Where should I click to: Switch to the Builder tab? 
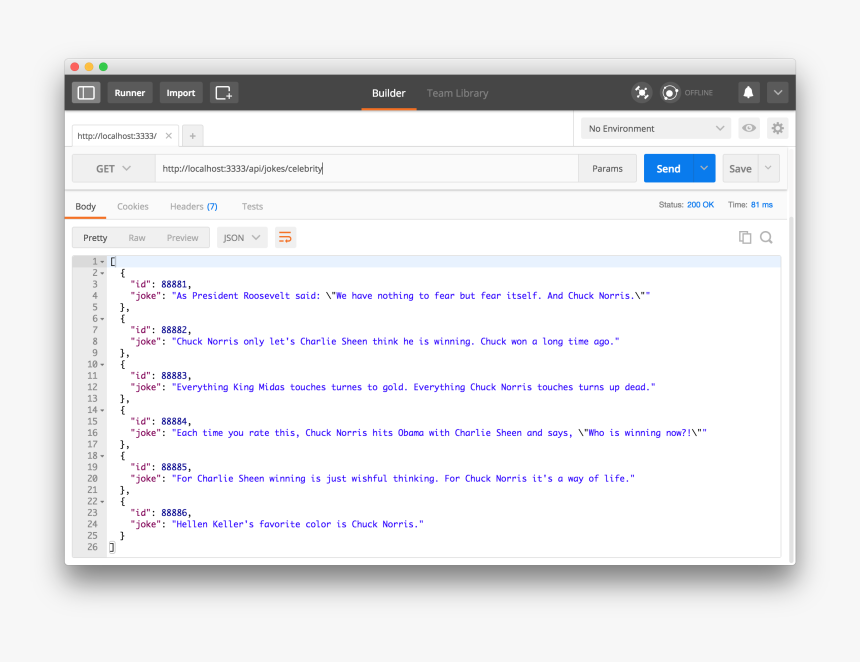(x=388, y=93)
